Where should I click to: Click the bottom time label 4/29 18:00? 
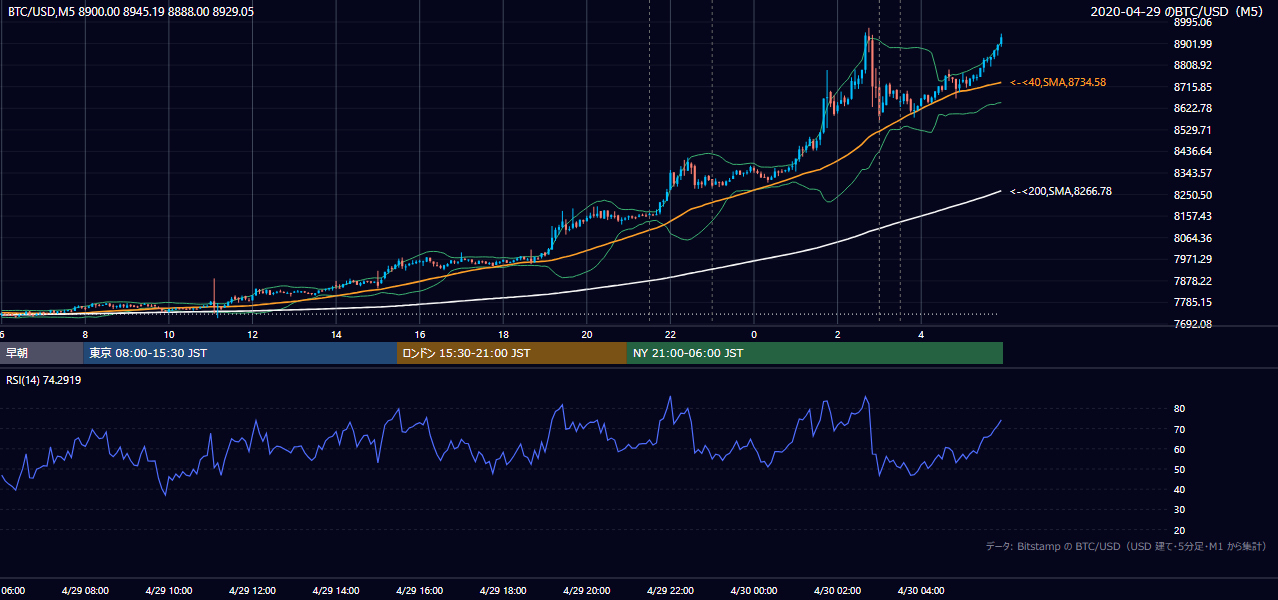pos(503,591)
